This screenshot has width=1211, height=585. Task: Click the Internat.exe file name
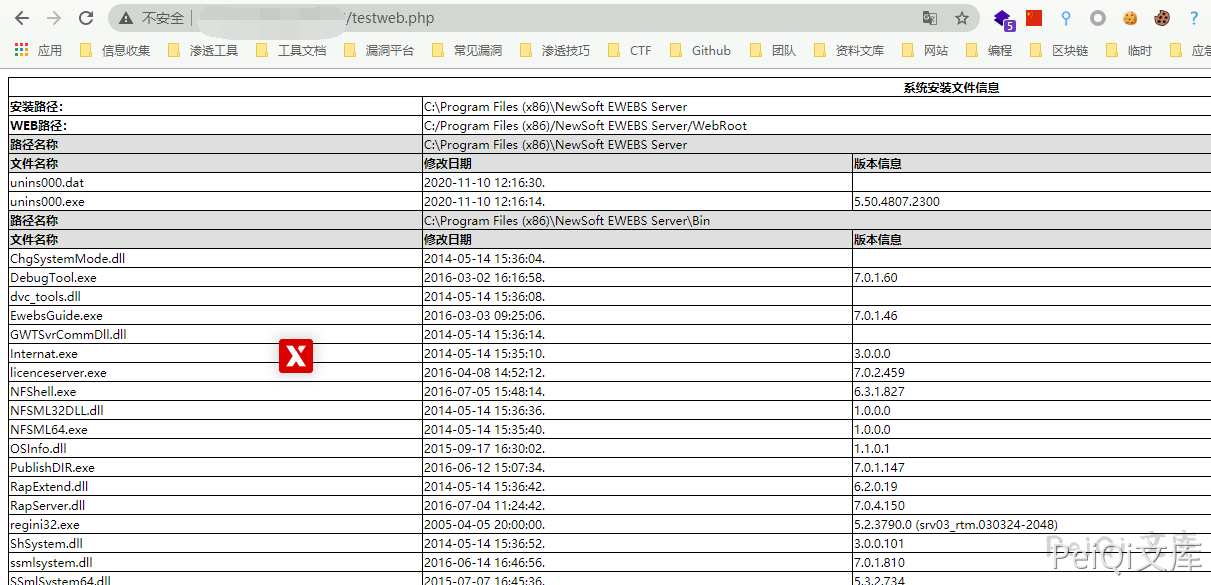(43, 354)
